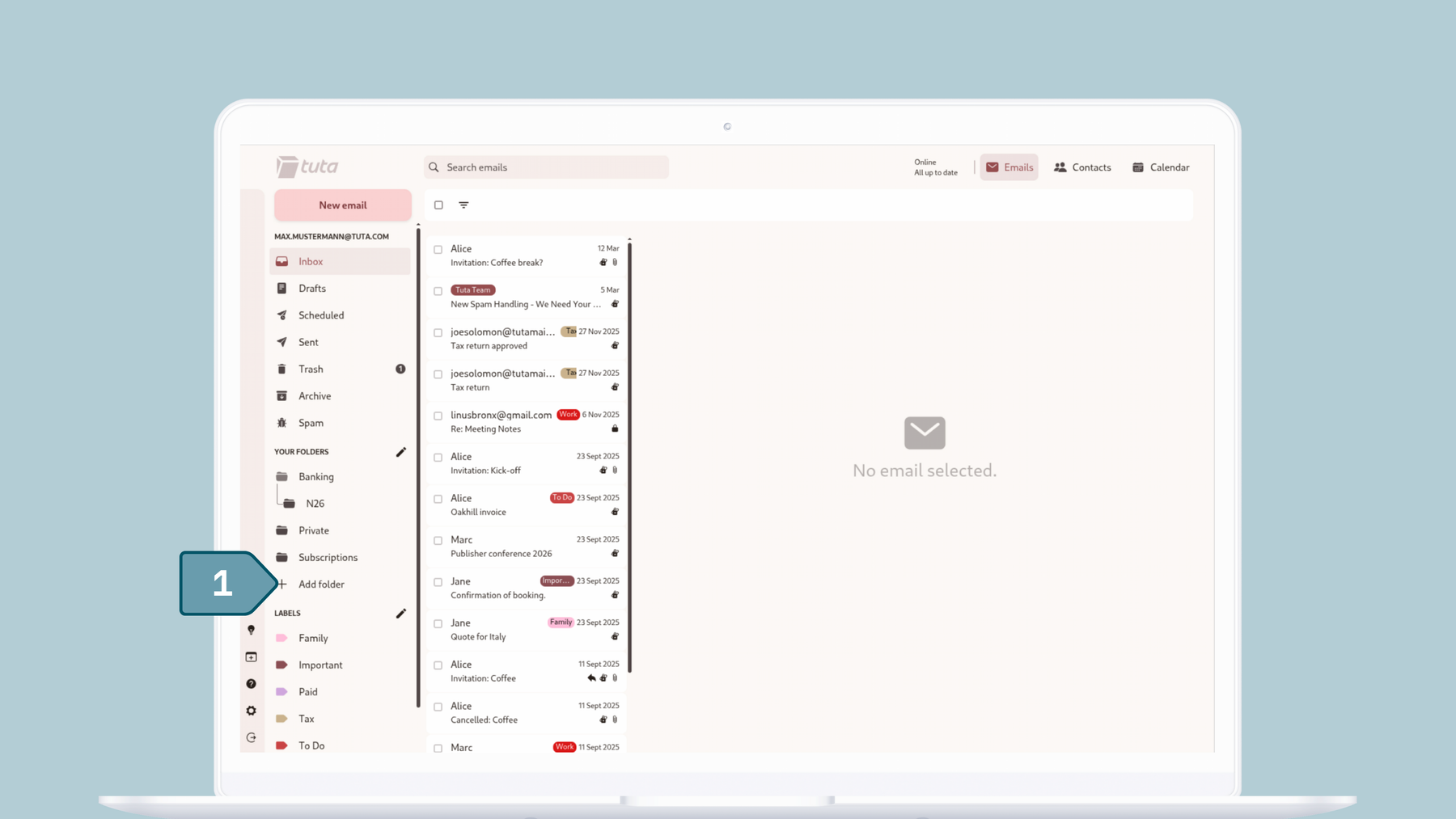Click the folder sidebar scrollbar

click(x=418, y=469)
